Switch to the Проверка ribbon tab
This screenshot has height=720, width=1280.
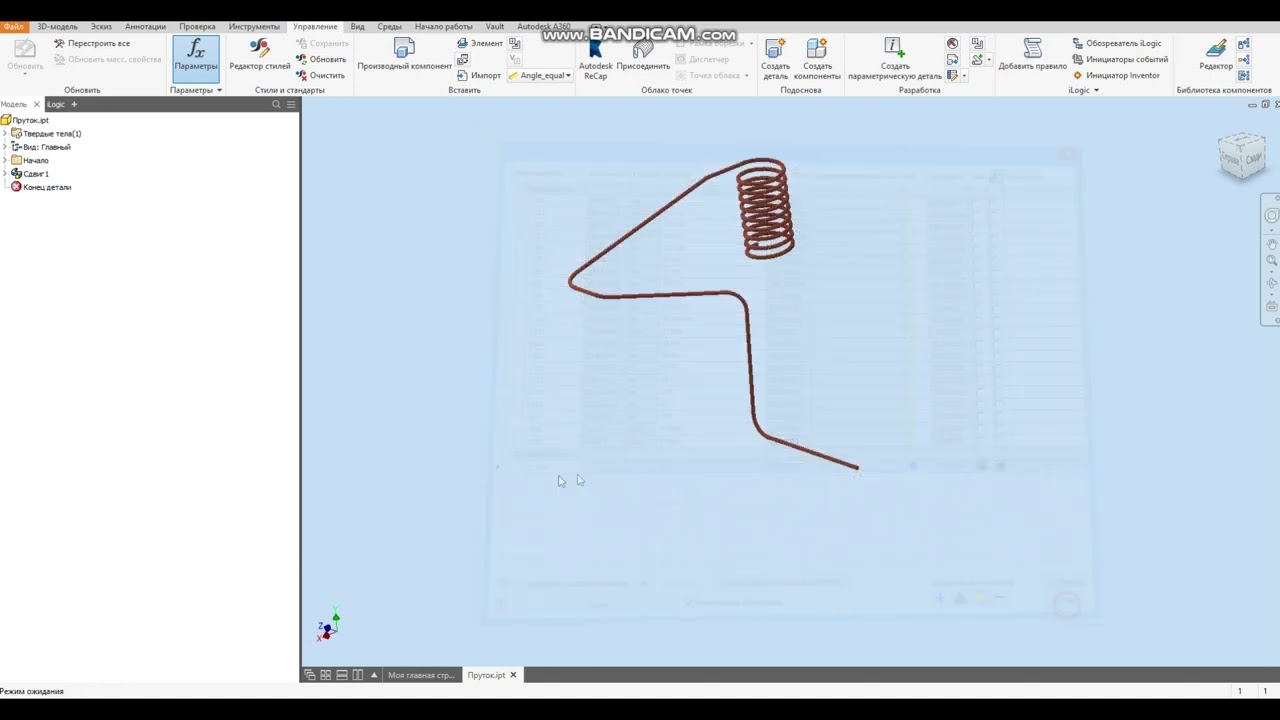click(197, 26)
